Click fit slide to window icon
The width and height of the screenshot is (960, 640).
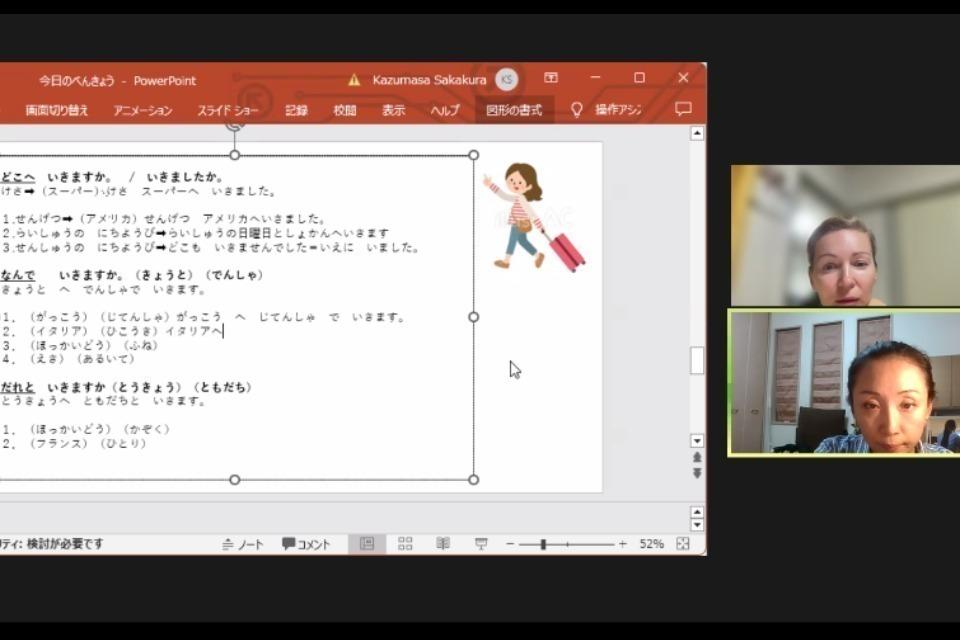tap(683, 544)
